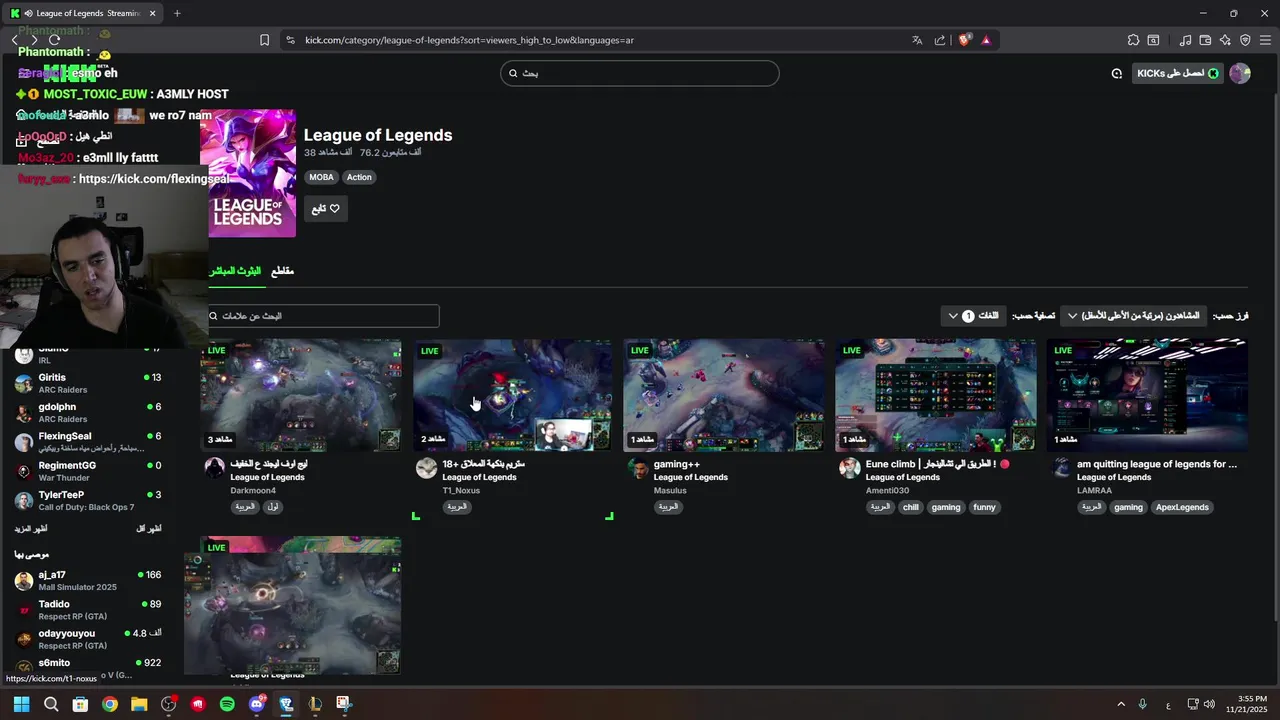Launch Spotify from the taskbar
Screen dimensions: 1280x720
pos(227,704)
